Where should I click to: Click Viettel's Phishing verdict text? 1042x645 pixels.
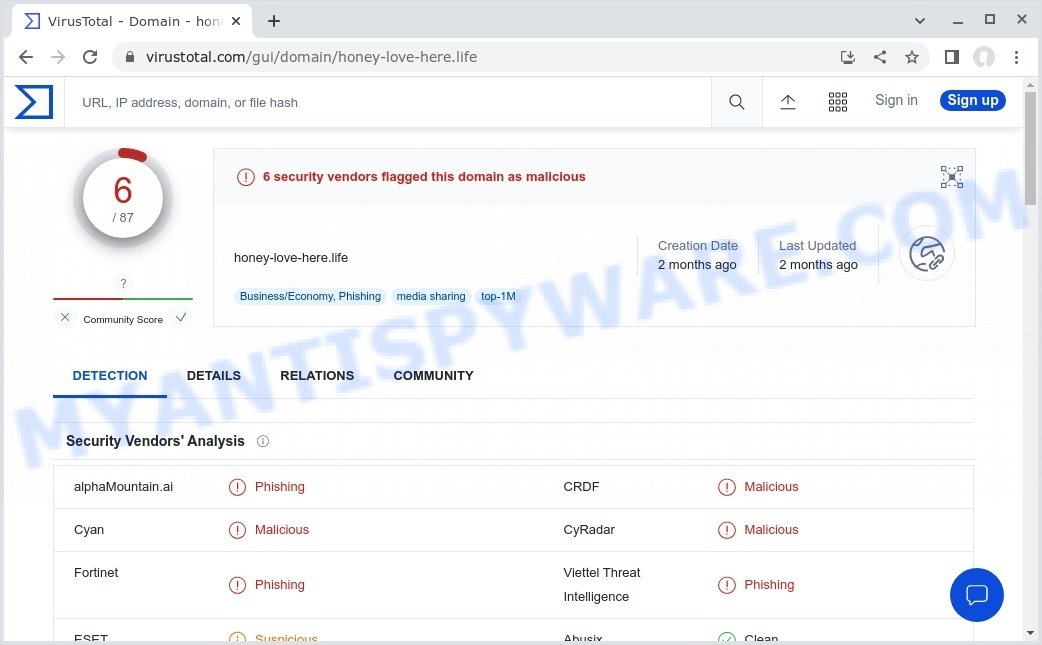(769, 585)
